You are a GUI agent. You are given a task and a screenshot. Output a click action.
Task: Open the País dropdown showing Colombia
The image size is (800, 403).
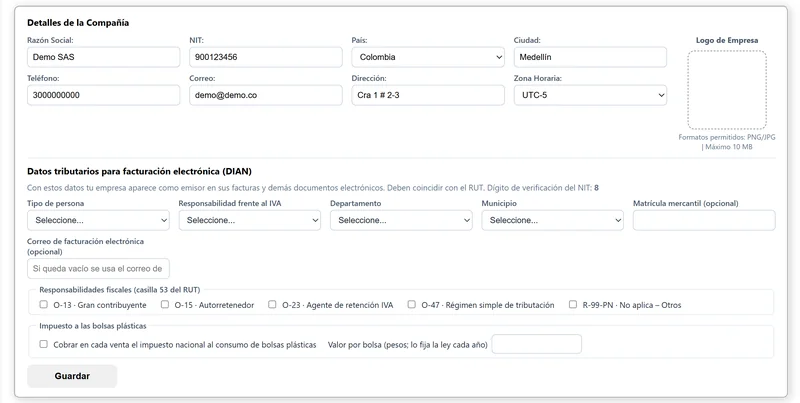click(428, 57)
